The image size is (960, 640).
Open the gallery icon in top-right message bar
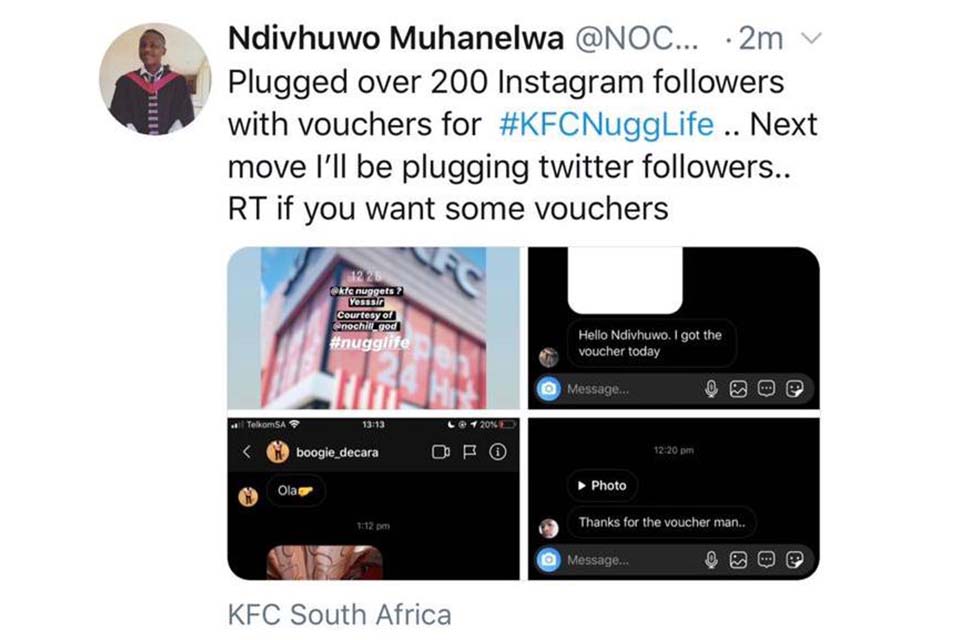738,389
